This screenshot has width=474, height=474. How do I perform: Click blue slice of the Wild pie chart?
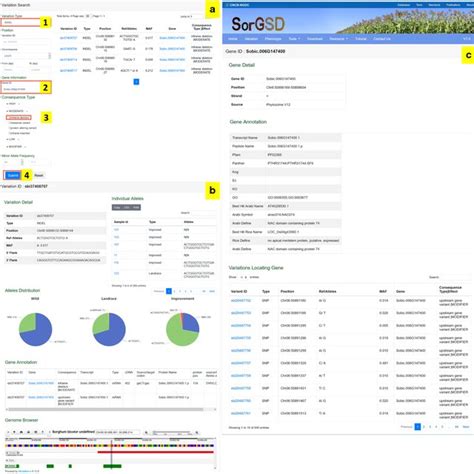click(39, 332)
